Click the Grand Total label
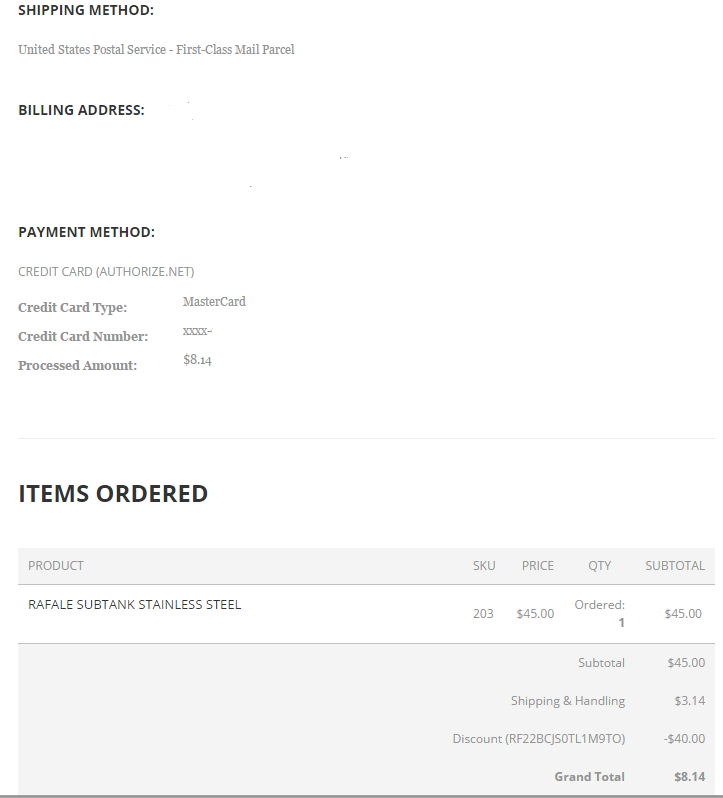 tap(589, 777)
